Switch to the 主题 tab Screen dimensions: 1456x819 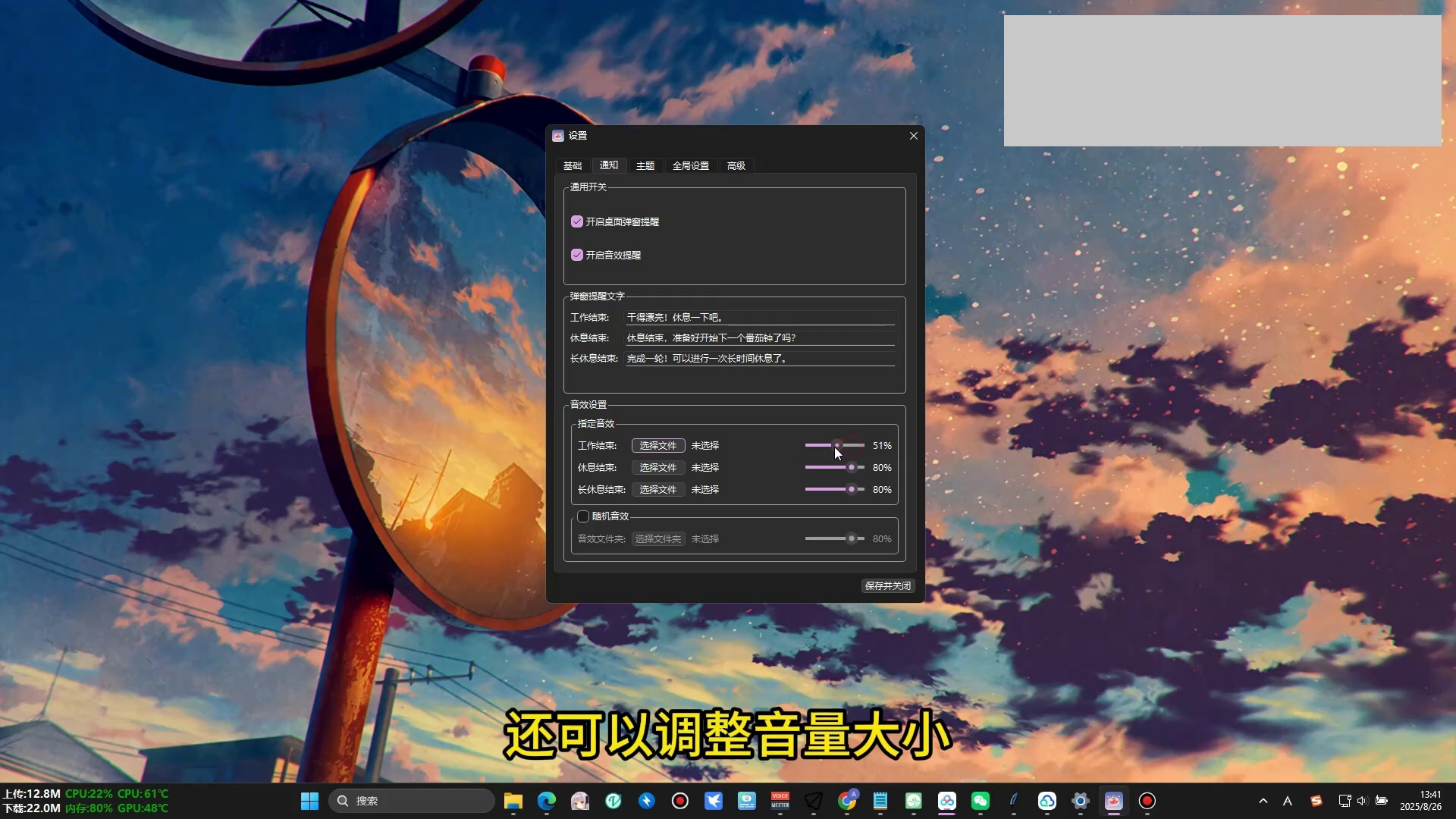tap(645, 165)
